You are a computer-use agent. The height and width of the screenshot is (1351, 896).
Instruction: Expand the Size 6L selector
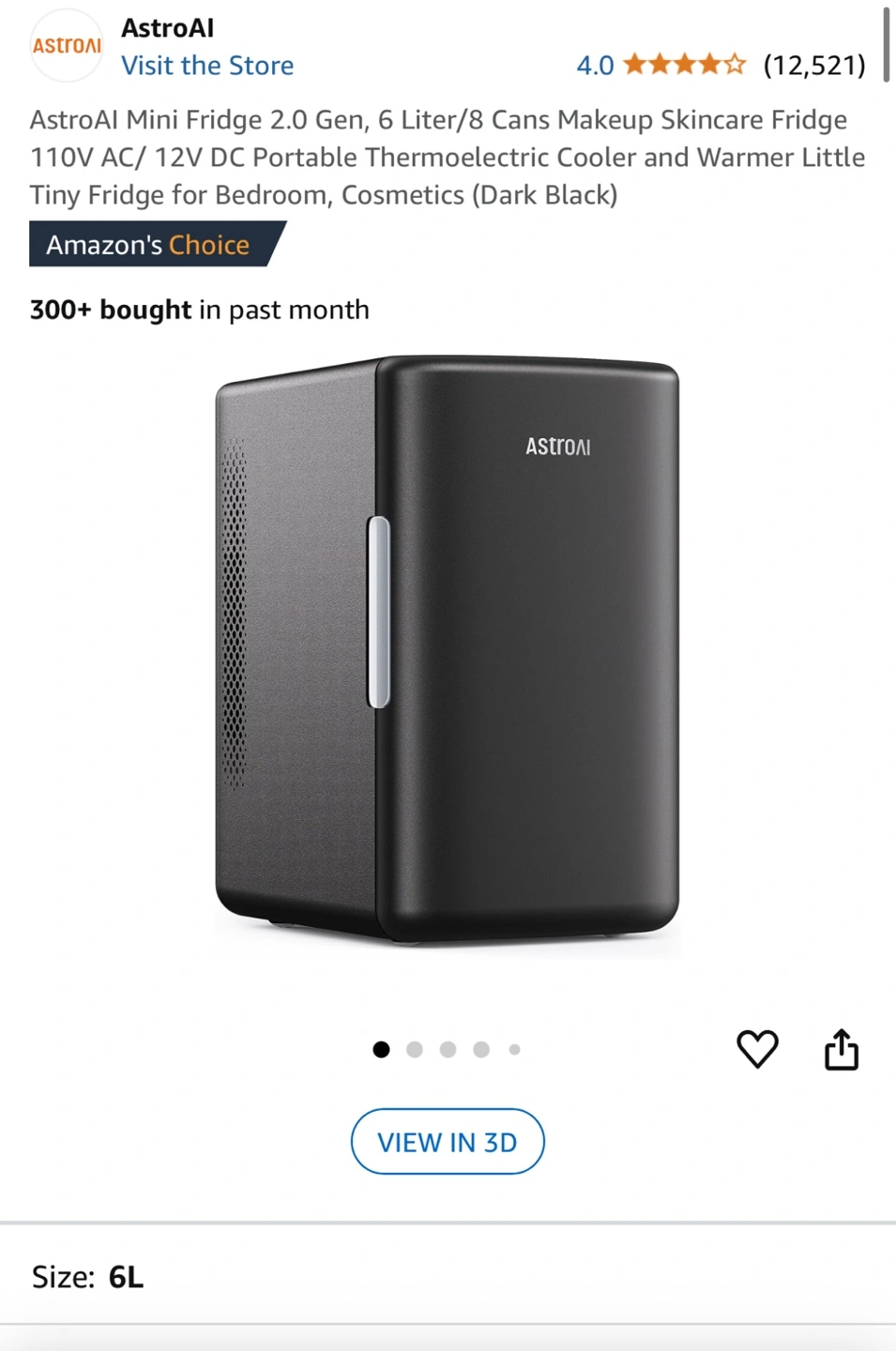pos(448,1277)
